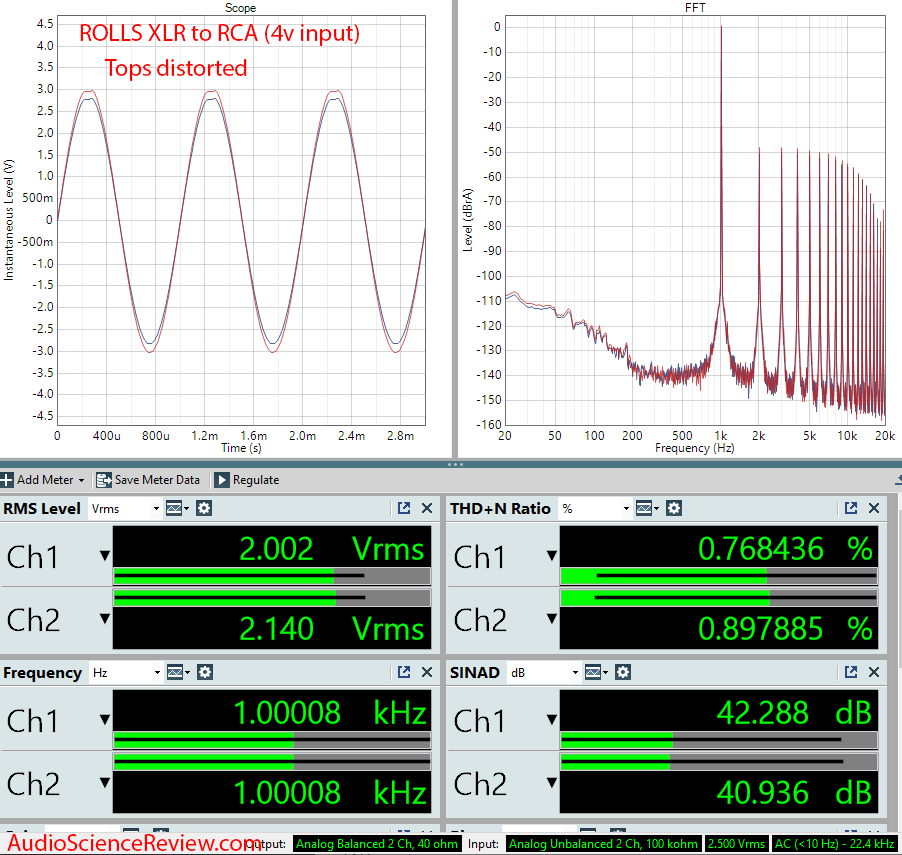
Task: Click the Regulate play icon
Action: [222, 480]
